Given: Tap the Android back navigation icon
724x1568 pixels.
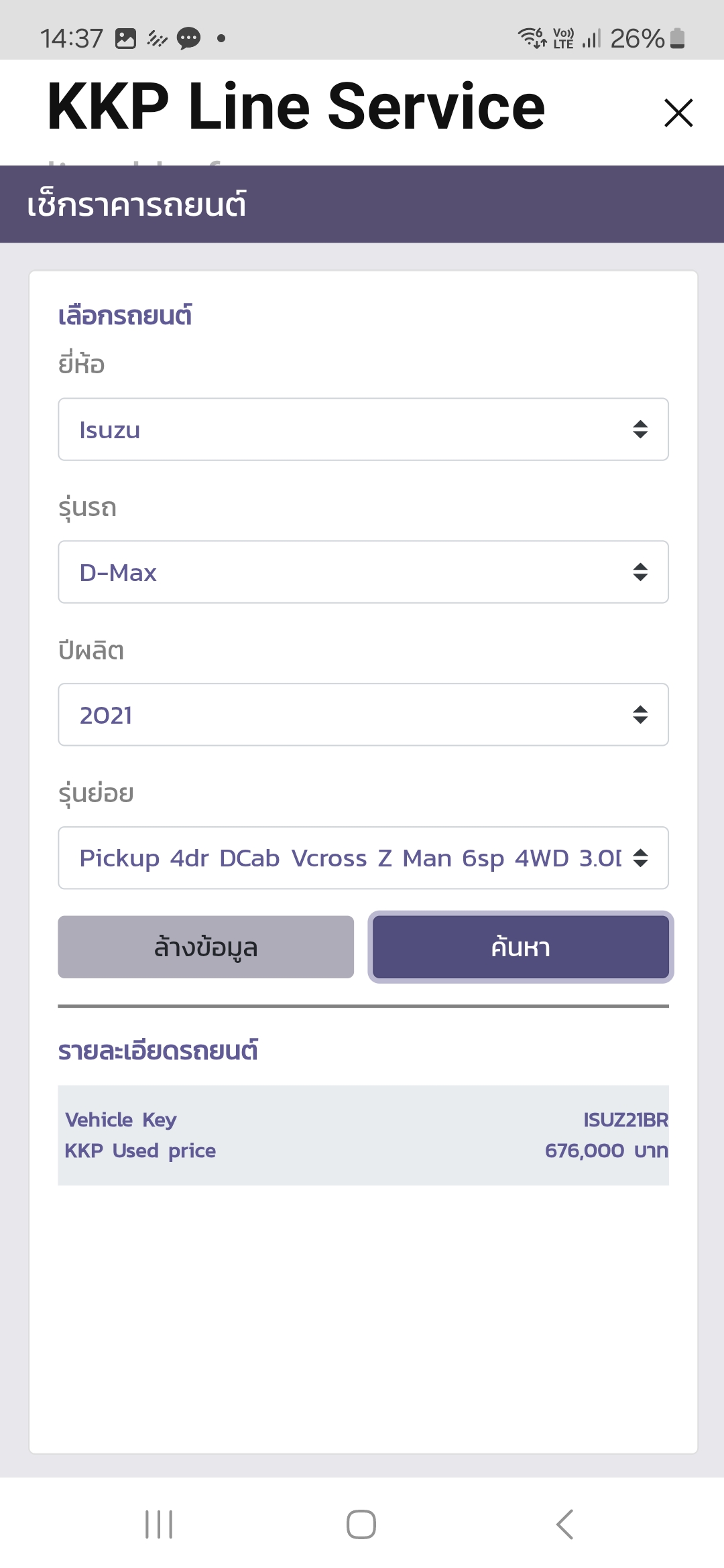Looking at the screenshot, I should [565, 1524].
